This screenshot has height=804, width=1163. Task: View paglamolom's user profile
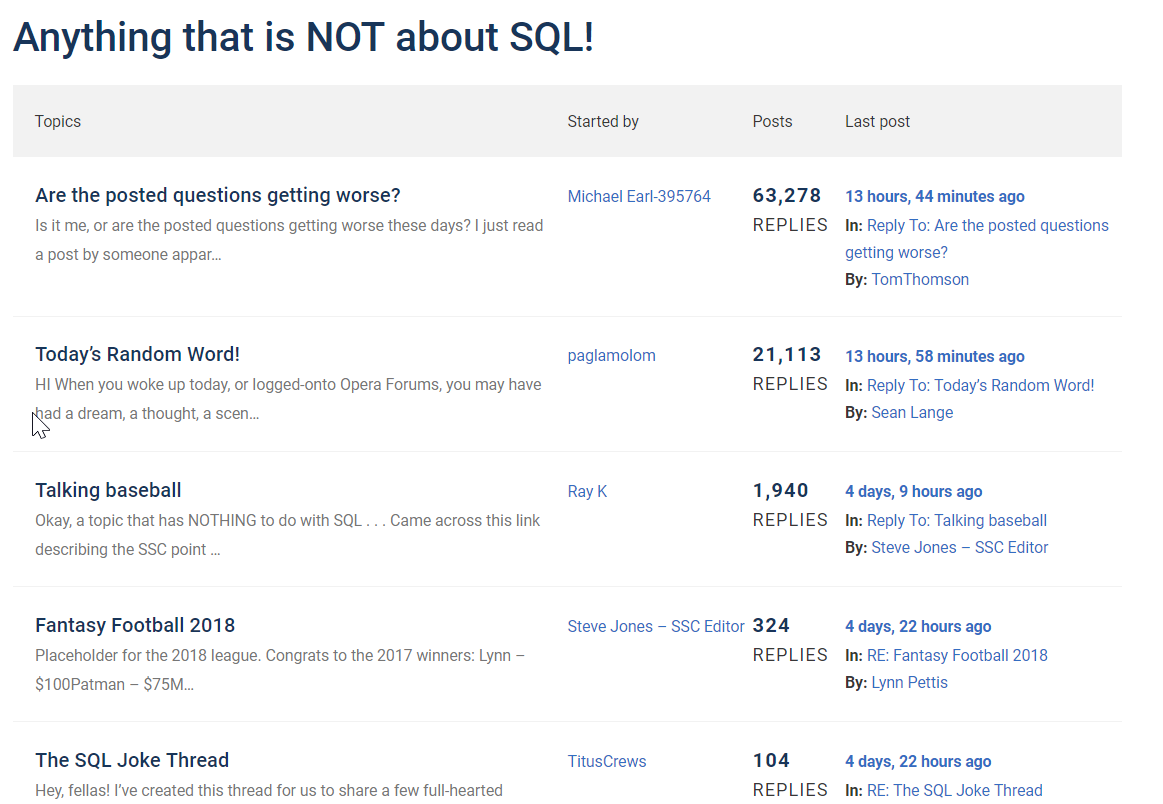click(611, 355)
